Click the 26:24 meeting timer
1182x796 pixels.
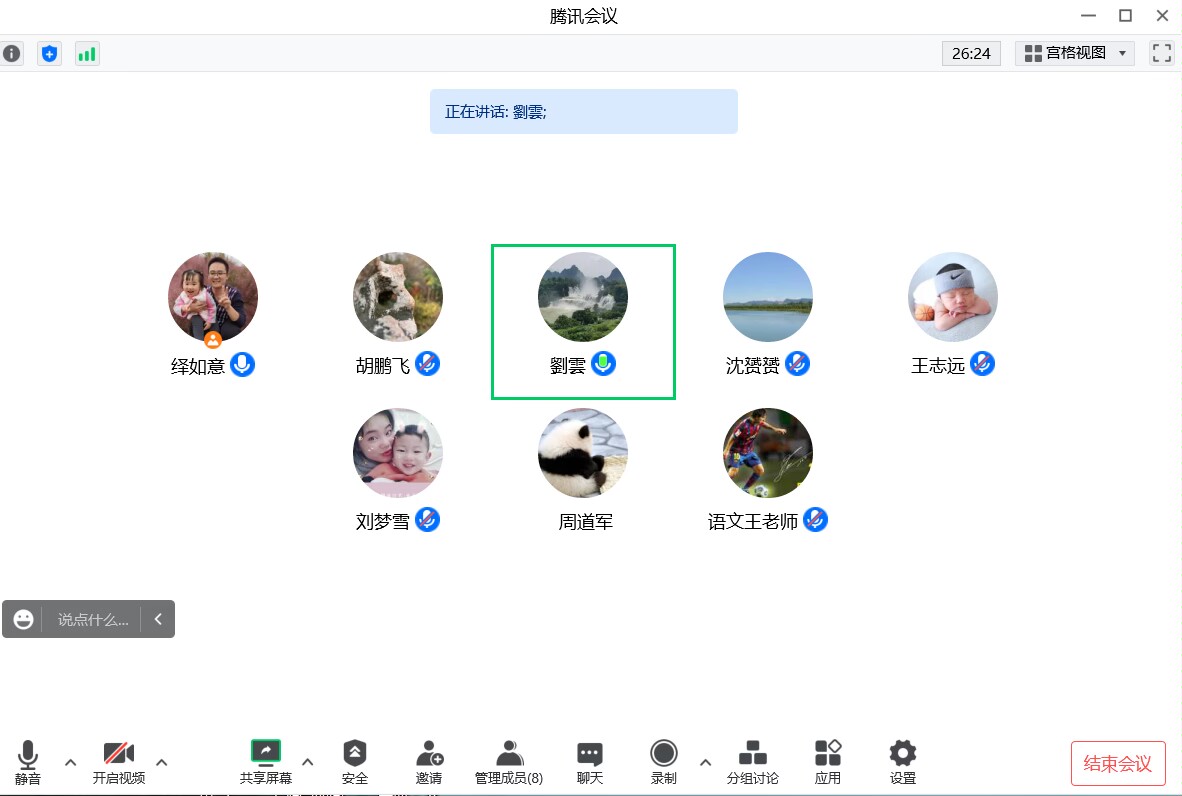pos(971,54)
